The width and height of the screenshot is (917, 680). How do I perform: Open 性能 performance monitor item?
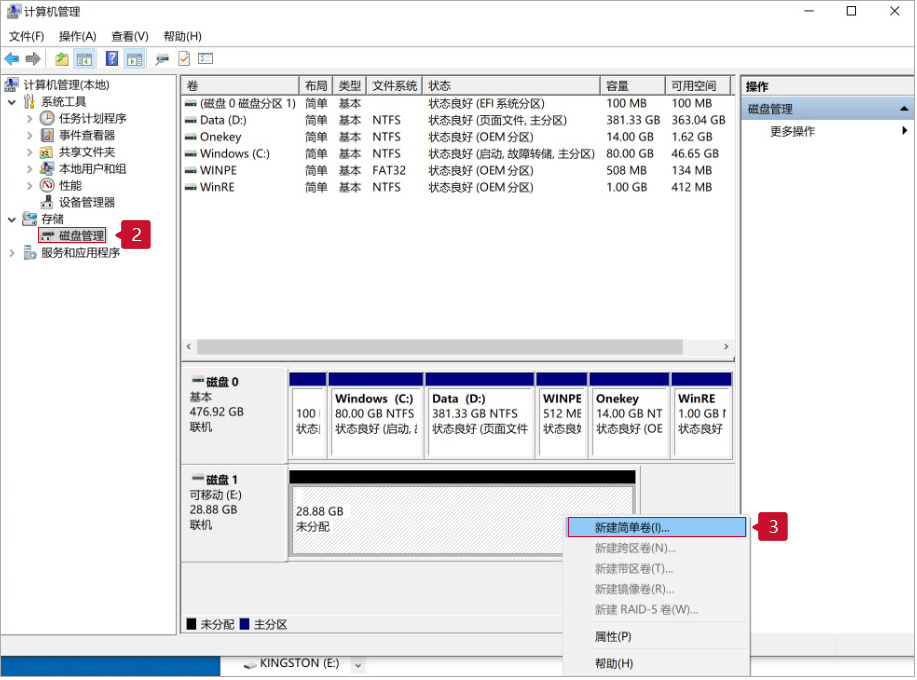pos(70,185)
